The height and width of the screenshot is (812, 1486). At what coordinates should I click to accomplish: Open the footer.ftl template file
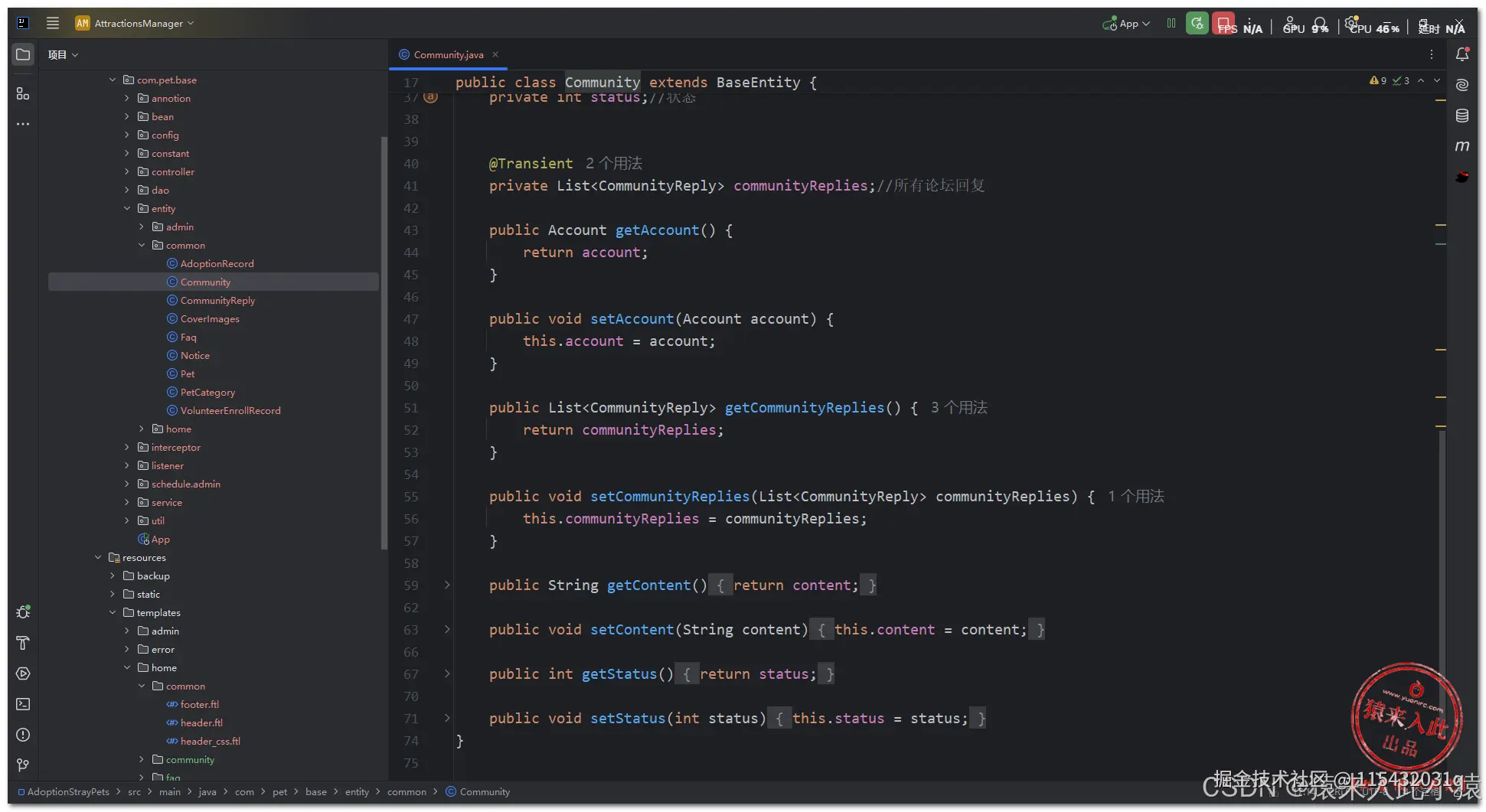click(199, 704)
